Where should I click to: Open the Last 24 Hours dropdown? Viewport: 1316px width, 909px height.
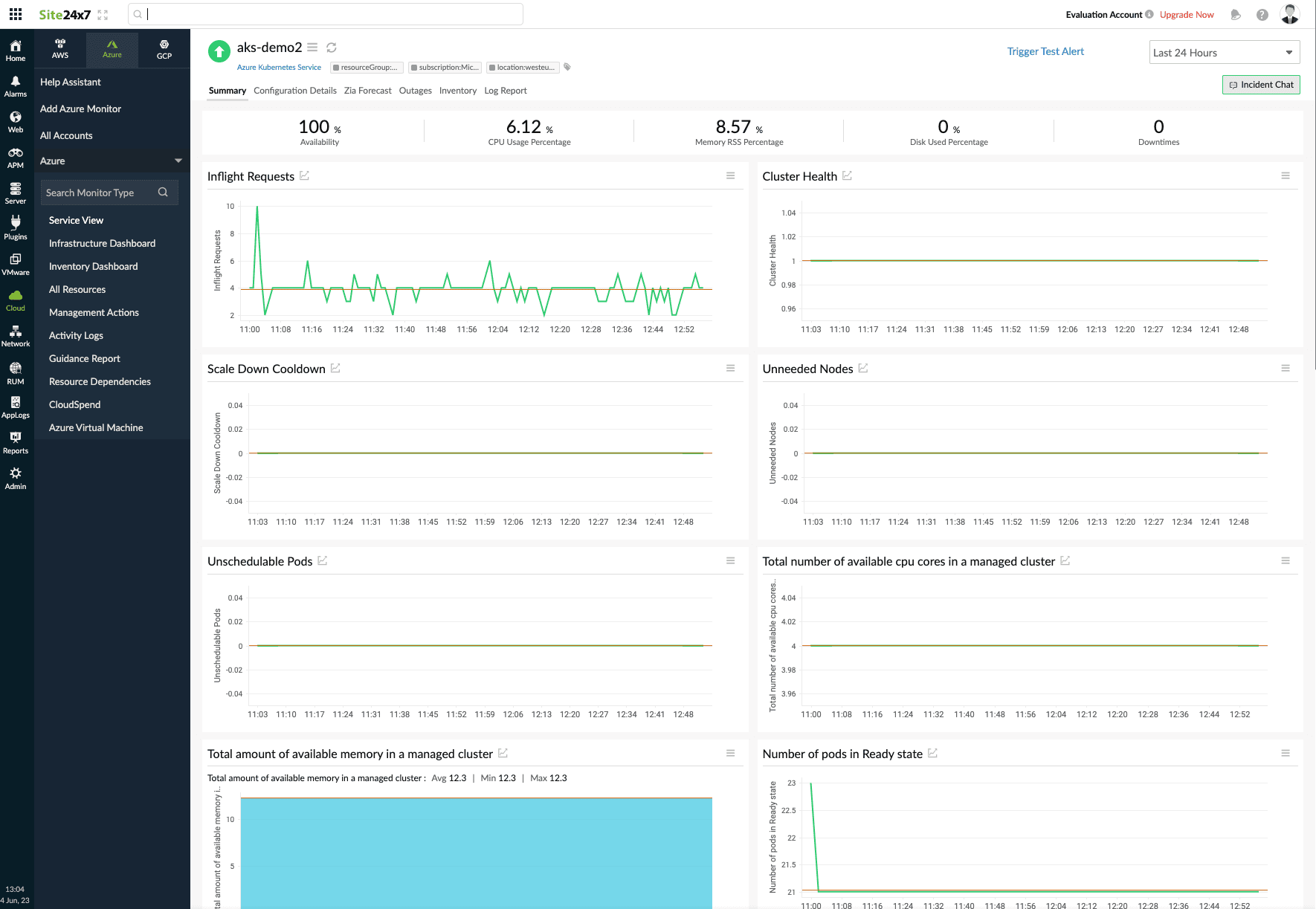1223,52
